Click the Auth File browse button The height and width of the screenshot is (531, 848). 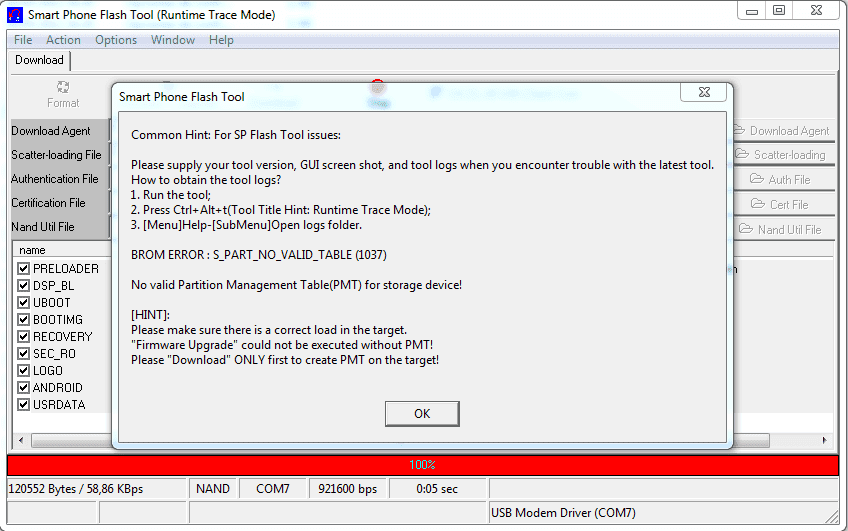783,179
